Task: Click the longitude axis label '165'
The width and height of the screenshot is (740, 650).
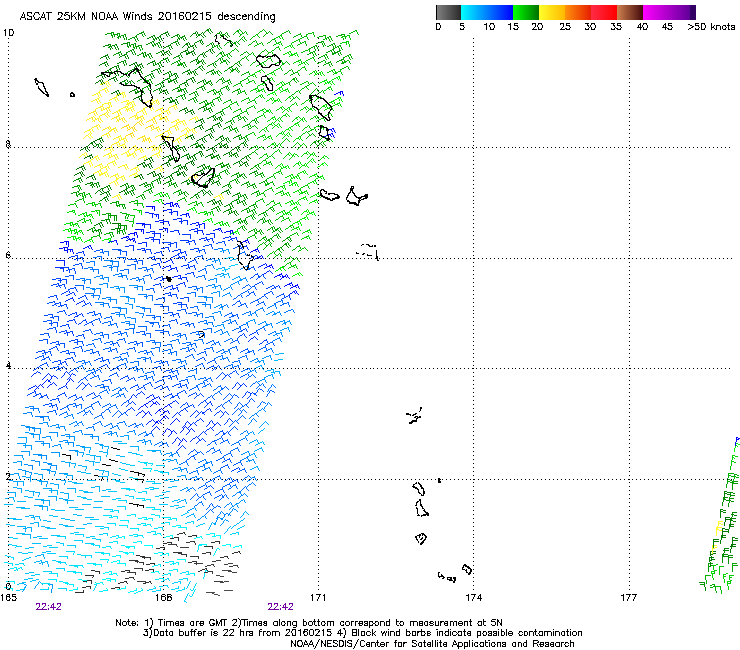Action: click(x=8, y=598)
